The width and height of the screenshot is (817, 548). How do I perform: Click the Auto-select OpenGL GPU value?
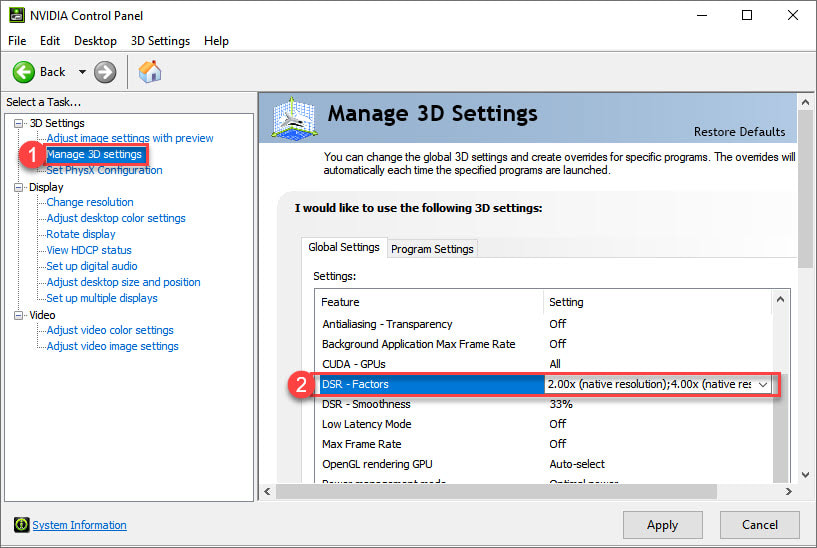(x=577, y=464)
